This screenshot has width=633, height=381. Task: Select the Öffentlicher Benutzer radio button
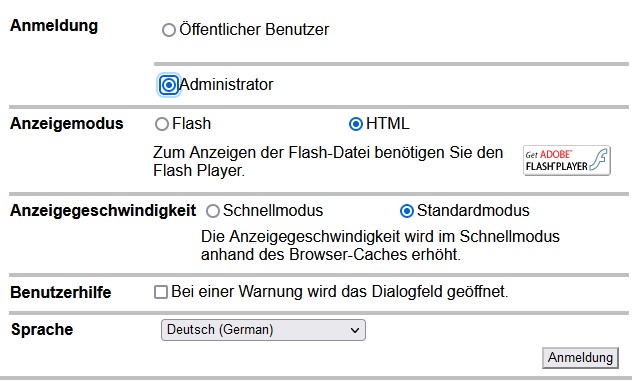point(169,30)
